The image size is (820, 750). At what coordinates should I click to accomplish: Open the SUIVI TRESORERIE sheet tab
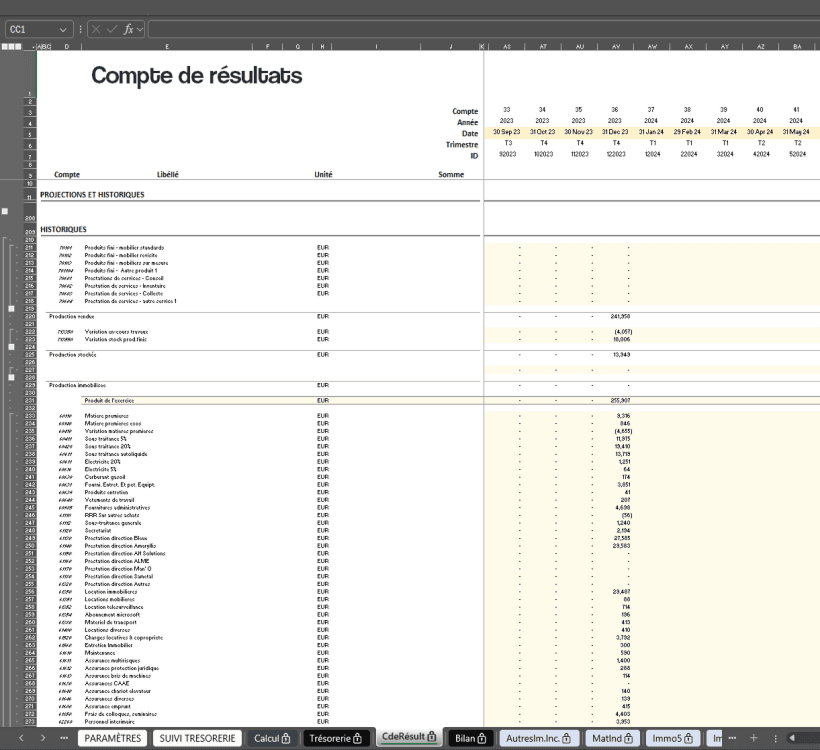[198, 738]
